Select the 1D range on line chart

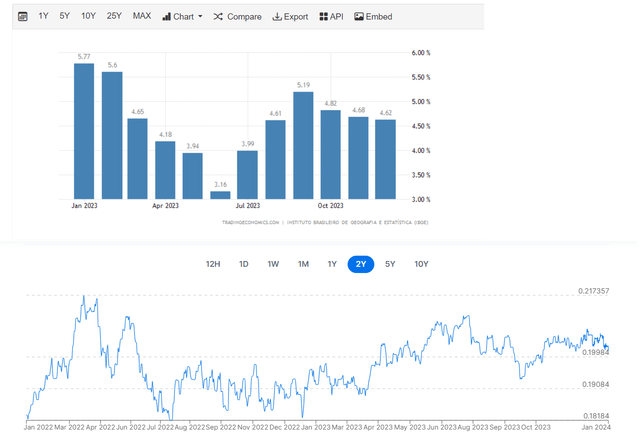coord(244,264)
